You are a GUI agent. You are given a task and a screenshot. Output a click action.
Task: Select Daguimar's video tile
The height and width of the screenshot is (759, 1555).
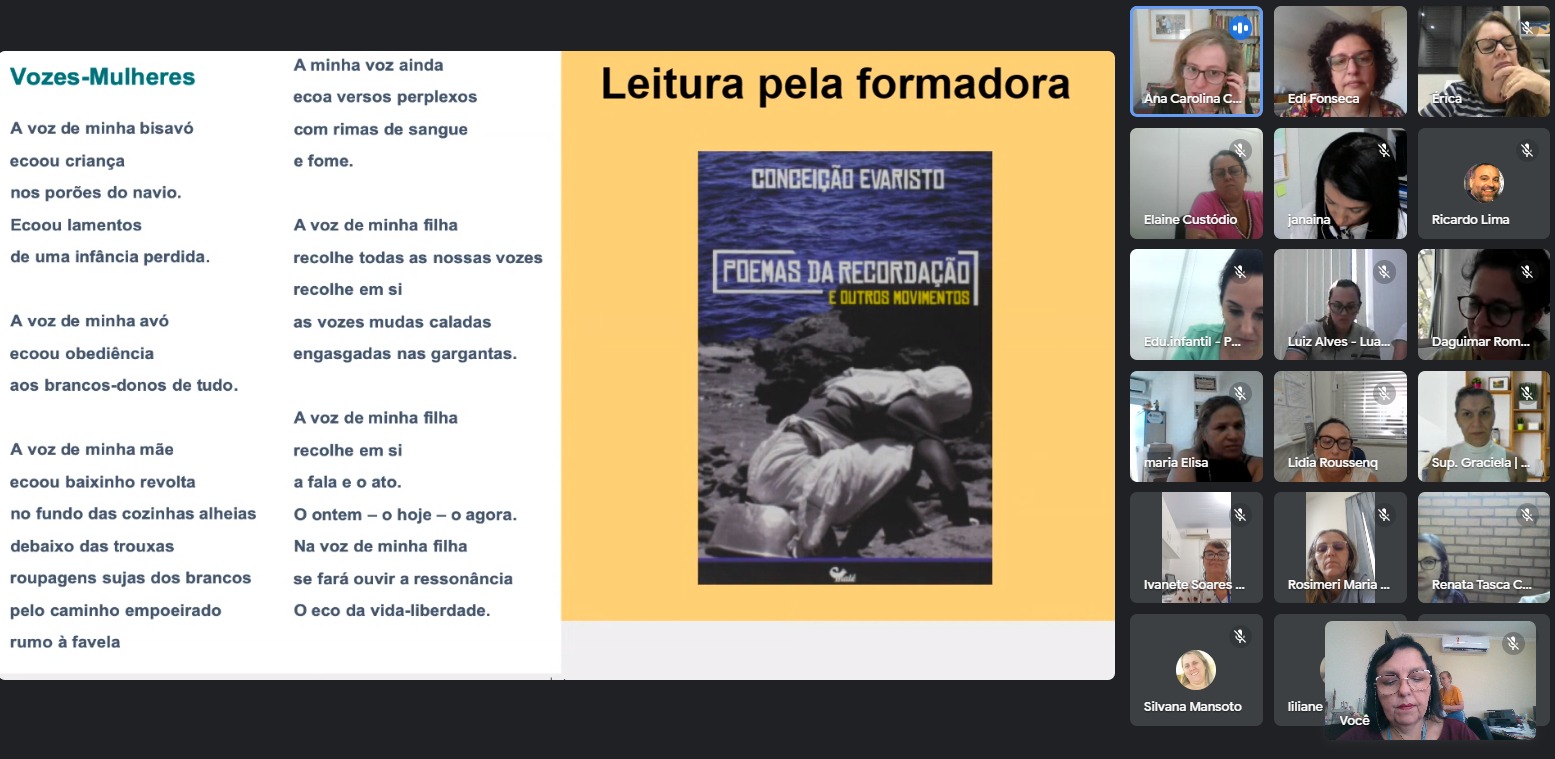click(x=1484, y=305)
